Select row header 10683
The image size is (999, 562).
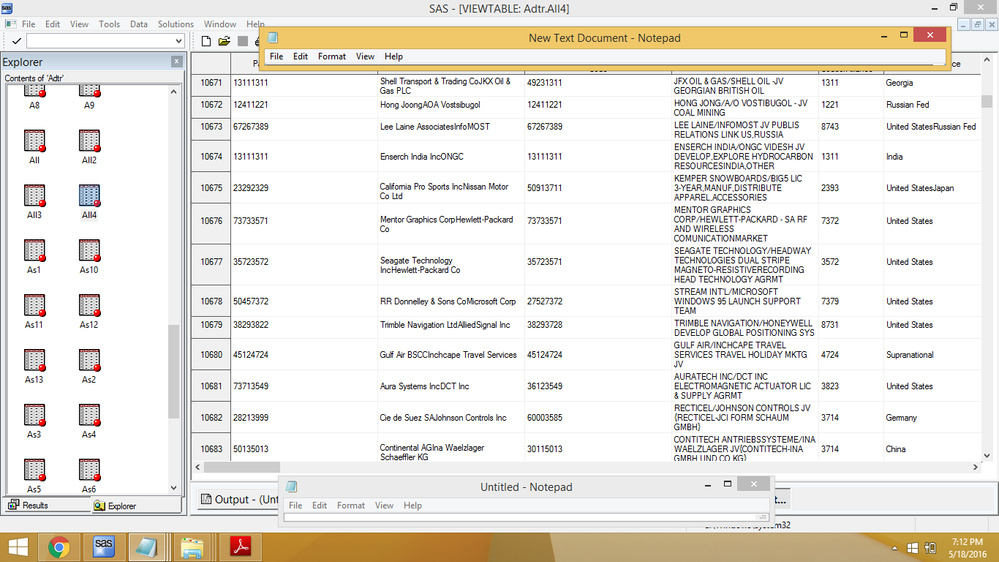211,449
